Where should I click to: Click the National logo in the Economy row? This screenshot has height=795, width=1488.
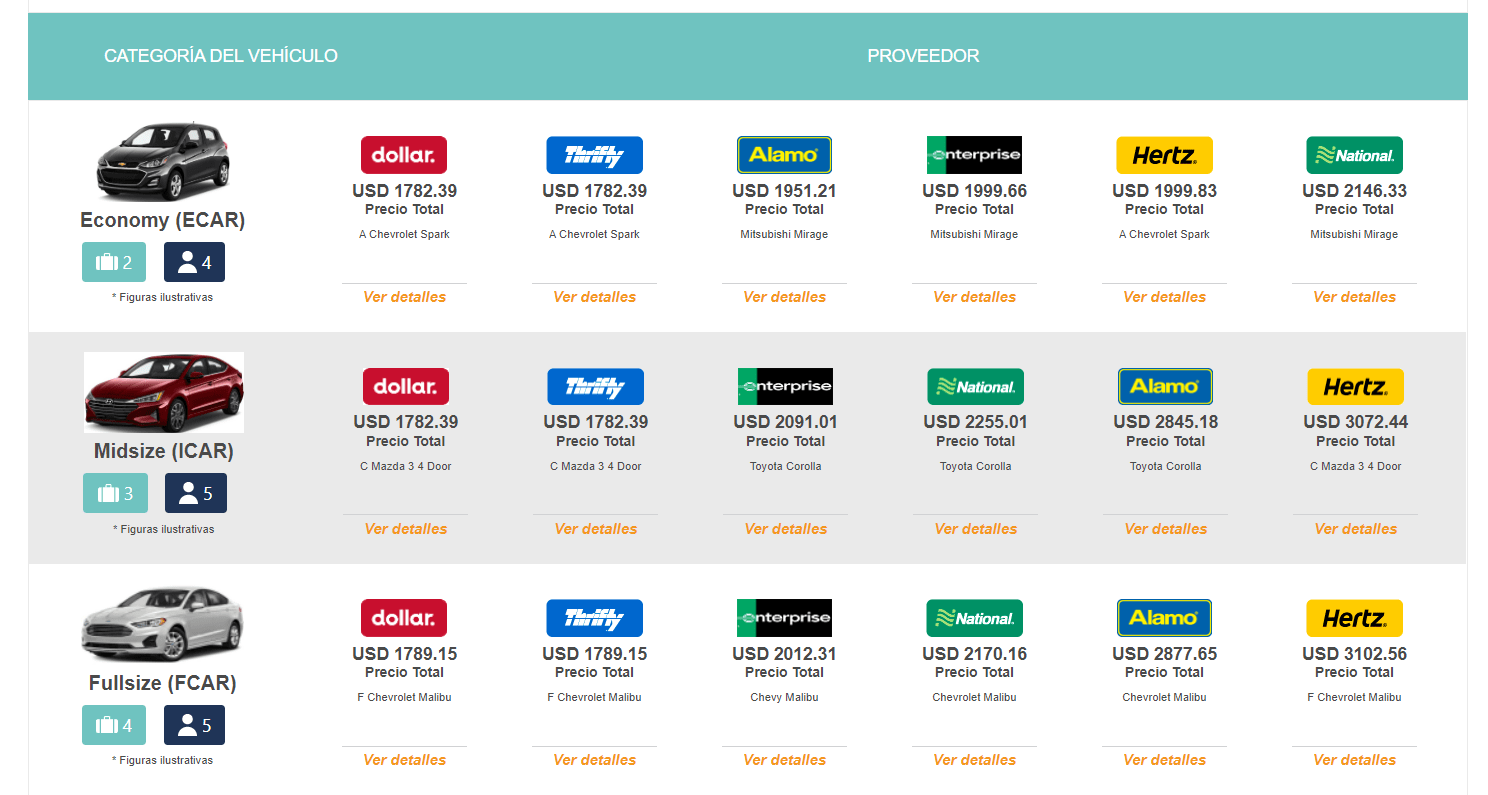point(1354,155)
